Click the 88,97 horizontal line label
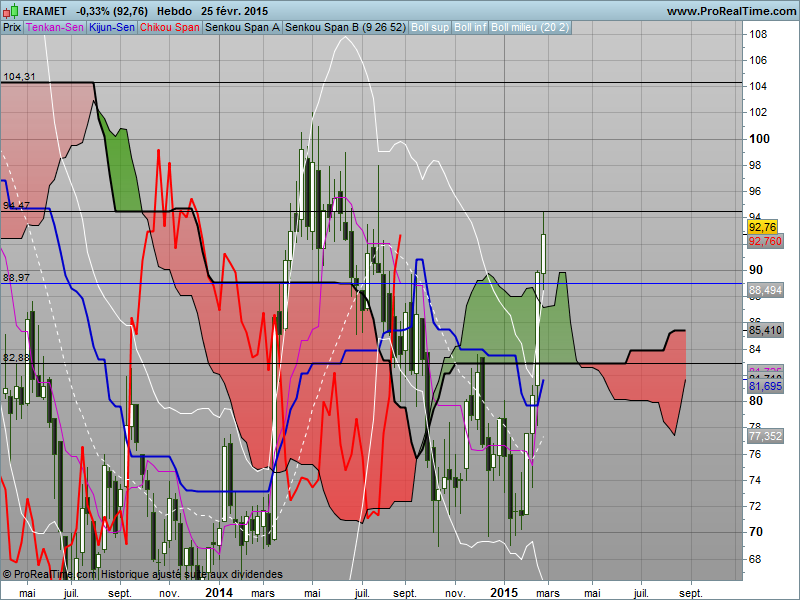The height and width of the screenshot is (600, 800). pyautogui.click(x=16, y=278)
